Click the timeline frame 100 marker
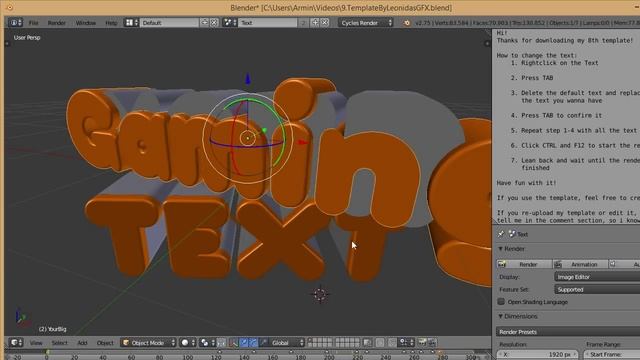The width and height of the screenshot is (640, 360). [187, 357]
